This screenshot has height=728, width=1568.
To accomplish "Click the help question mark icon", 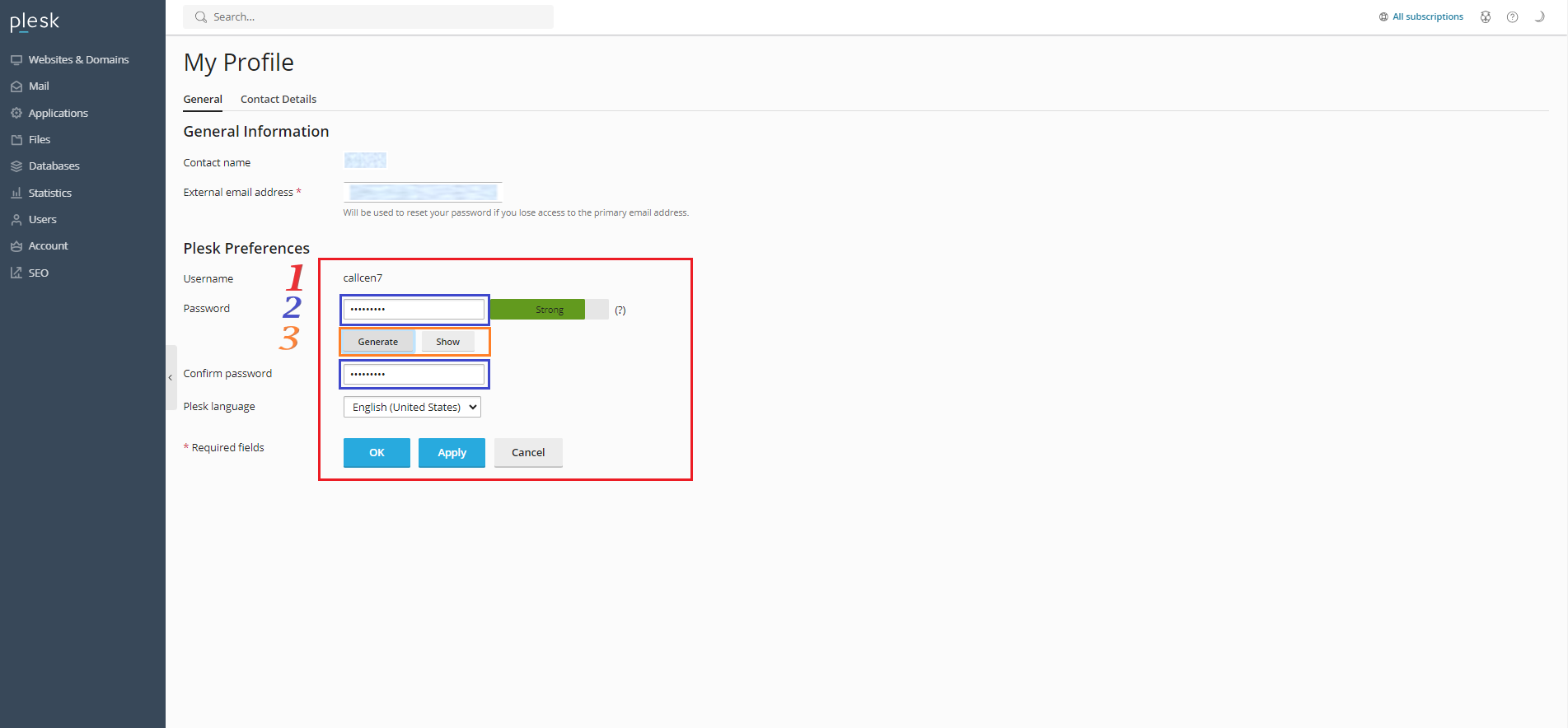I will pos(1512,17).
